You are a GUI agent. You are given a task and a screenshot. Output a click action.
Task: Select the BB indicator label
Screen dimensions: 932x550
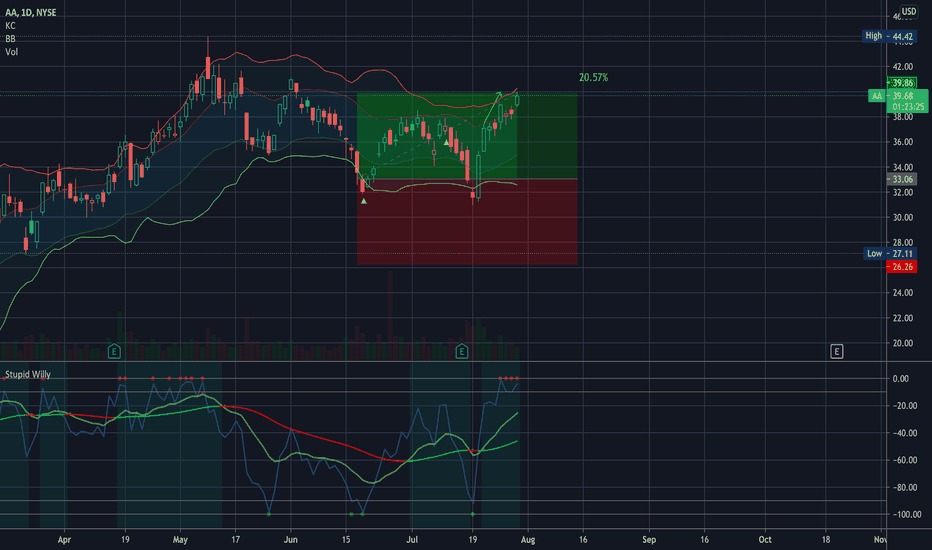click(10, 39)
